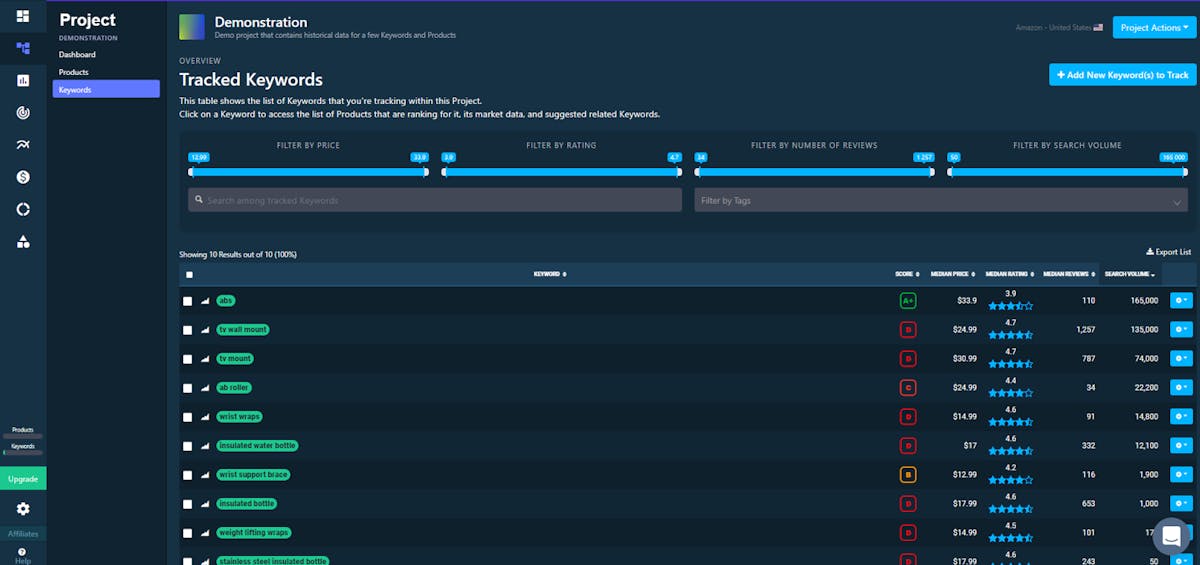Viewport: 1200px width, 565px height.
Task: Go to Dashboard in project menu
Action: [x=77, y=55]
